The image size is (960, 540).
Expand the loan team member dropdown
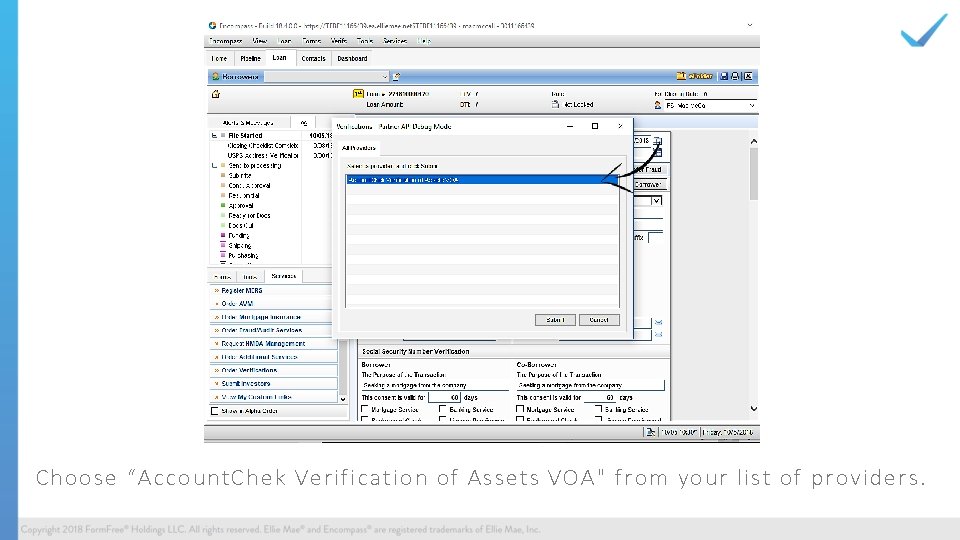click(x=752, y=105)
